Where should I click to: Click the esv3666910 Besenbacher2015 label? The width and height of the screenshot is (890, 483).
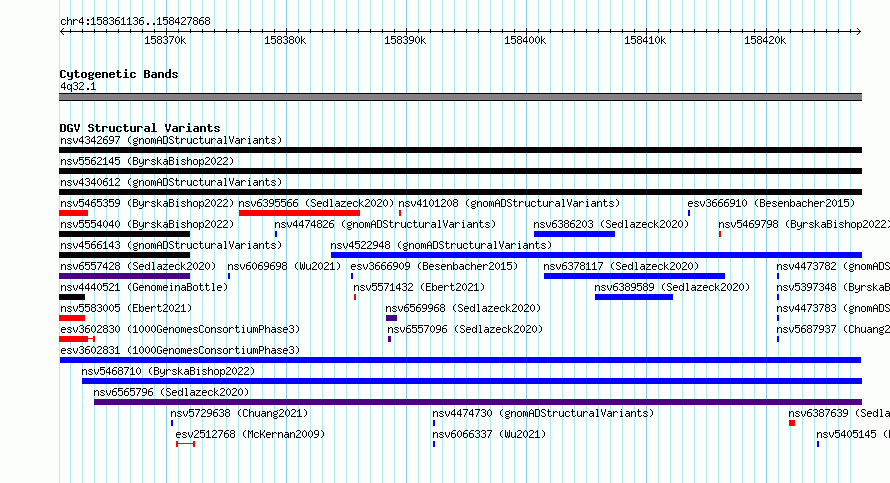[x=771, y=203]
